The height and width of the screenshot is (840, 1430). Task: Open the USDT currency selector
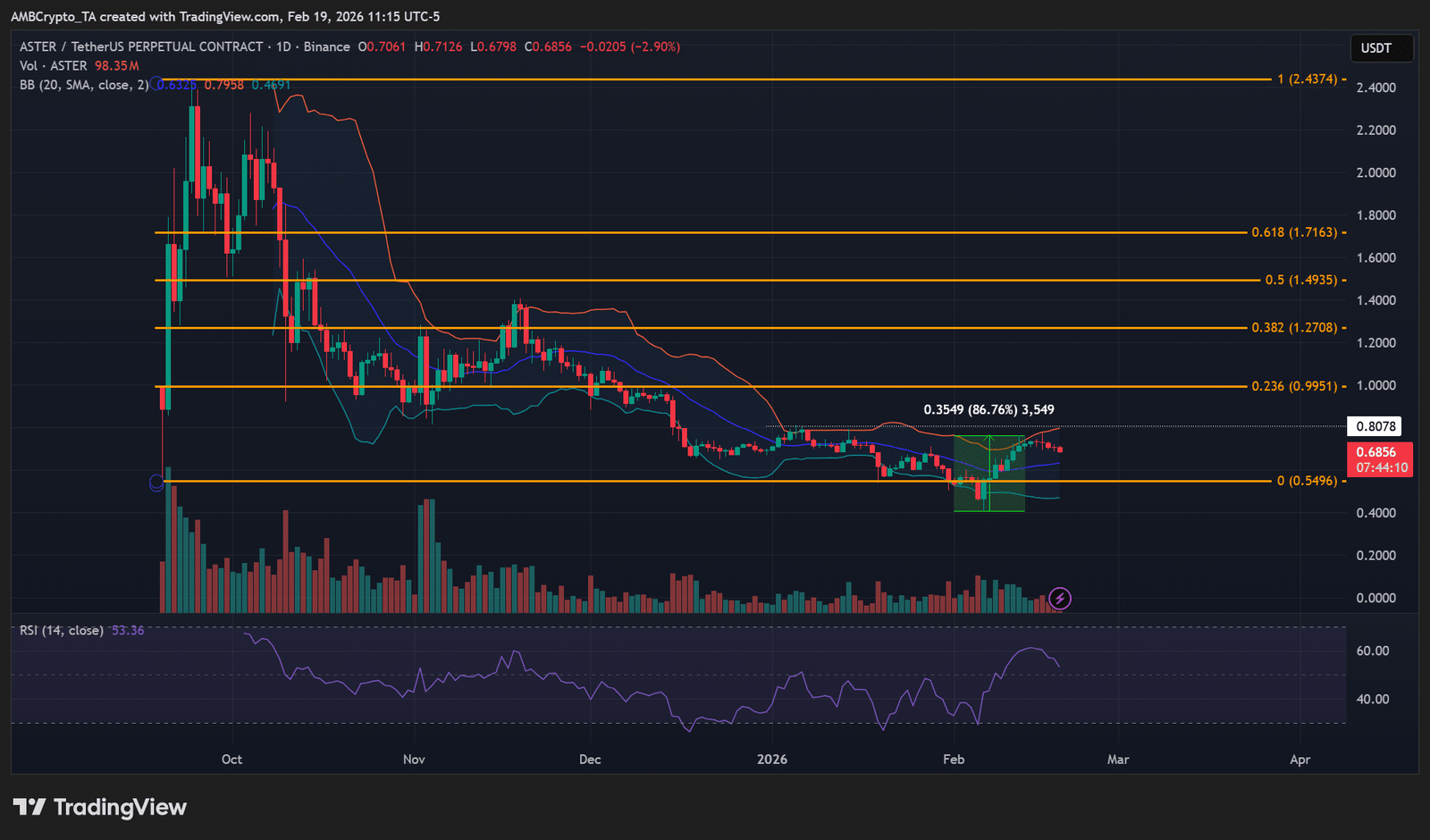1375,48
